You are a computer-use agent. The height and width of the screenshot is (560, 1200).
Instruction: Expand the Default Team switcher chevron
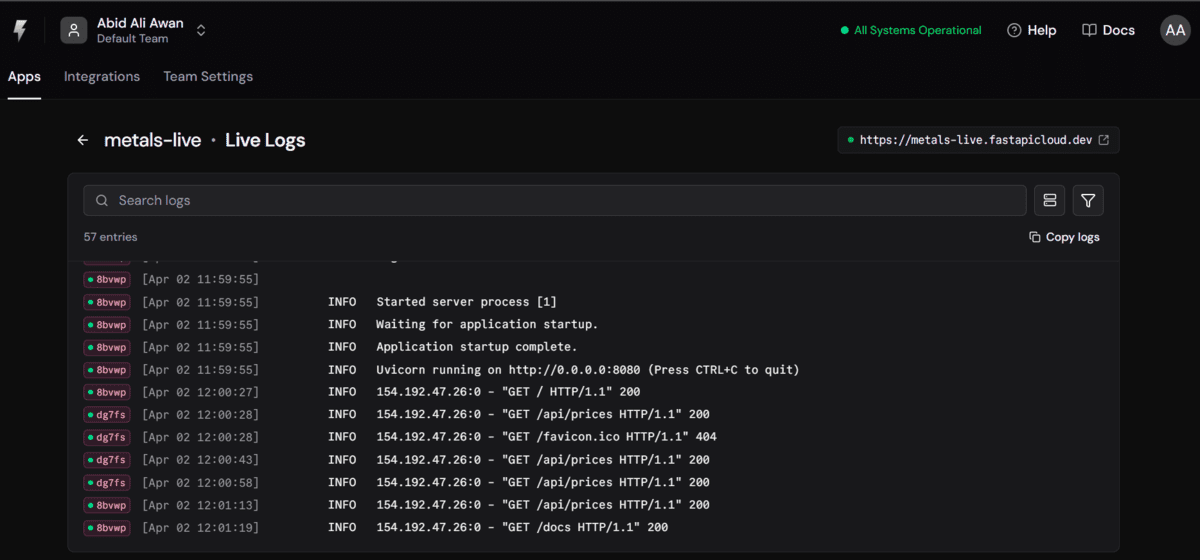tap(201, 31)
